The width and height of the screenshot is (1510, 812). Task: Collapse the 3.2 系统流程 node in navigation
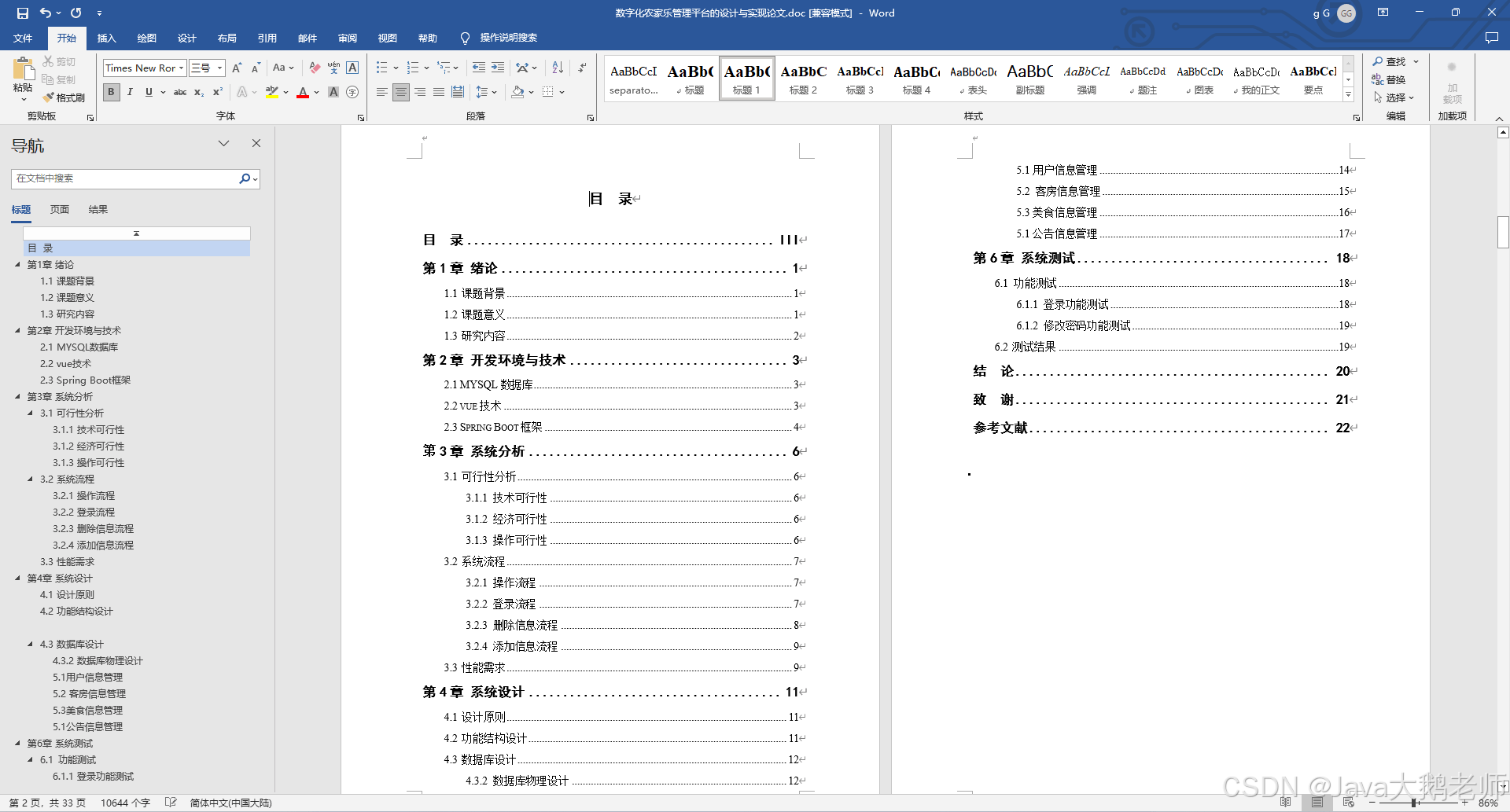[31, 479]
